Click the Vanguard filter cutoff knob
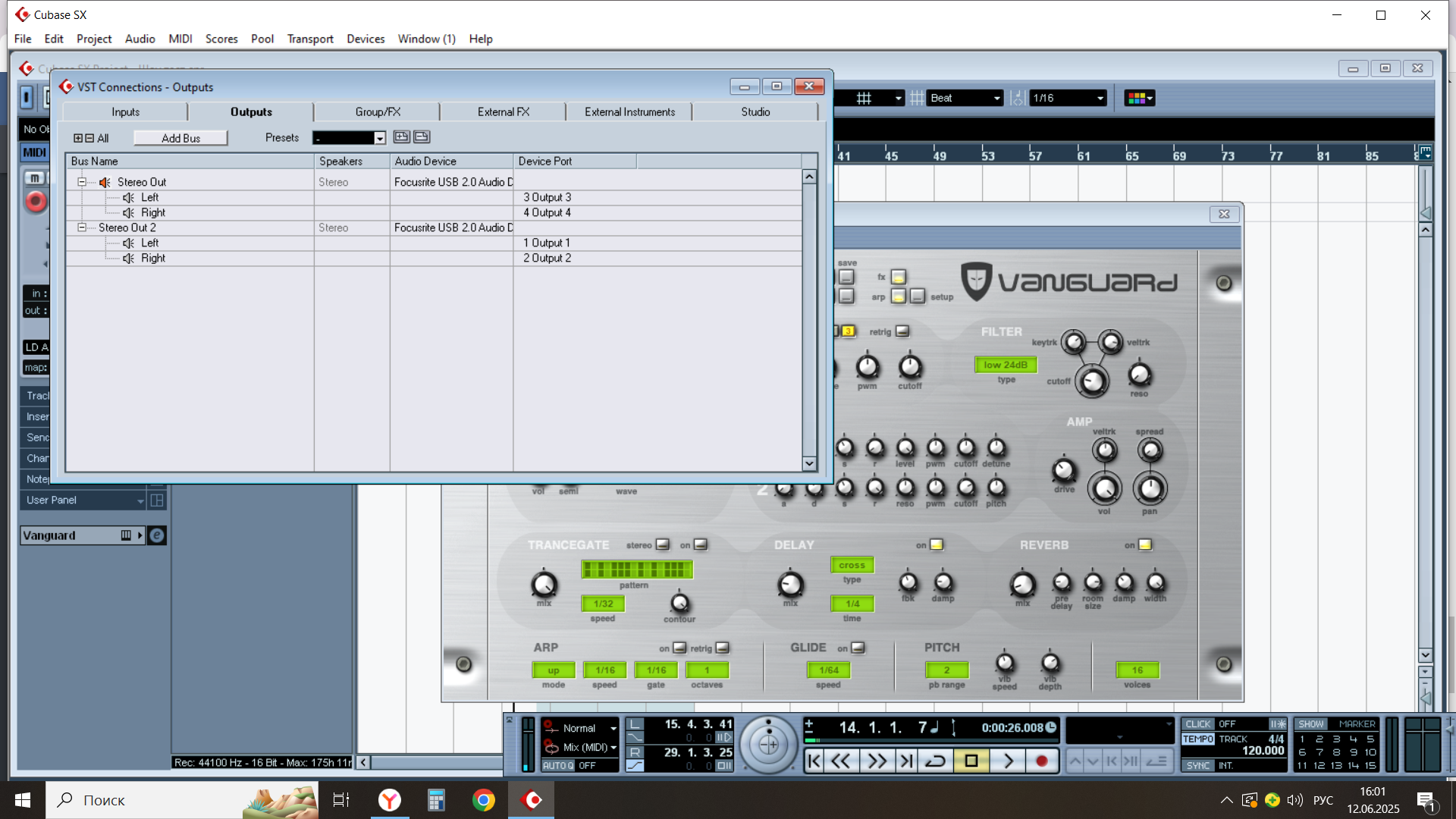The width and height of the screenshot is (1456, 819). point(1092,381)
